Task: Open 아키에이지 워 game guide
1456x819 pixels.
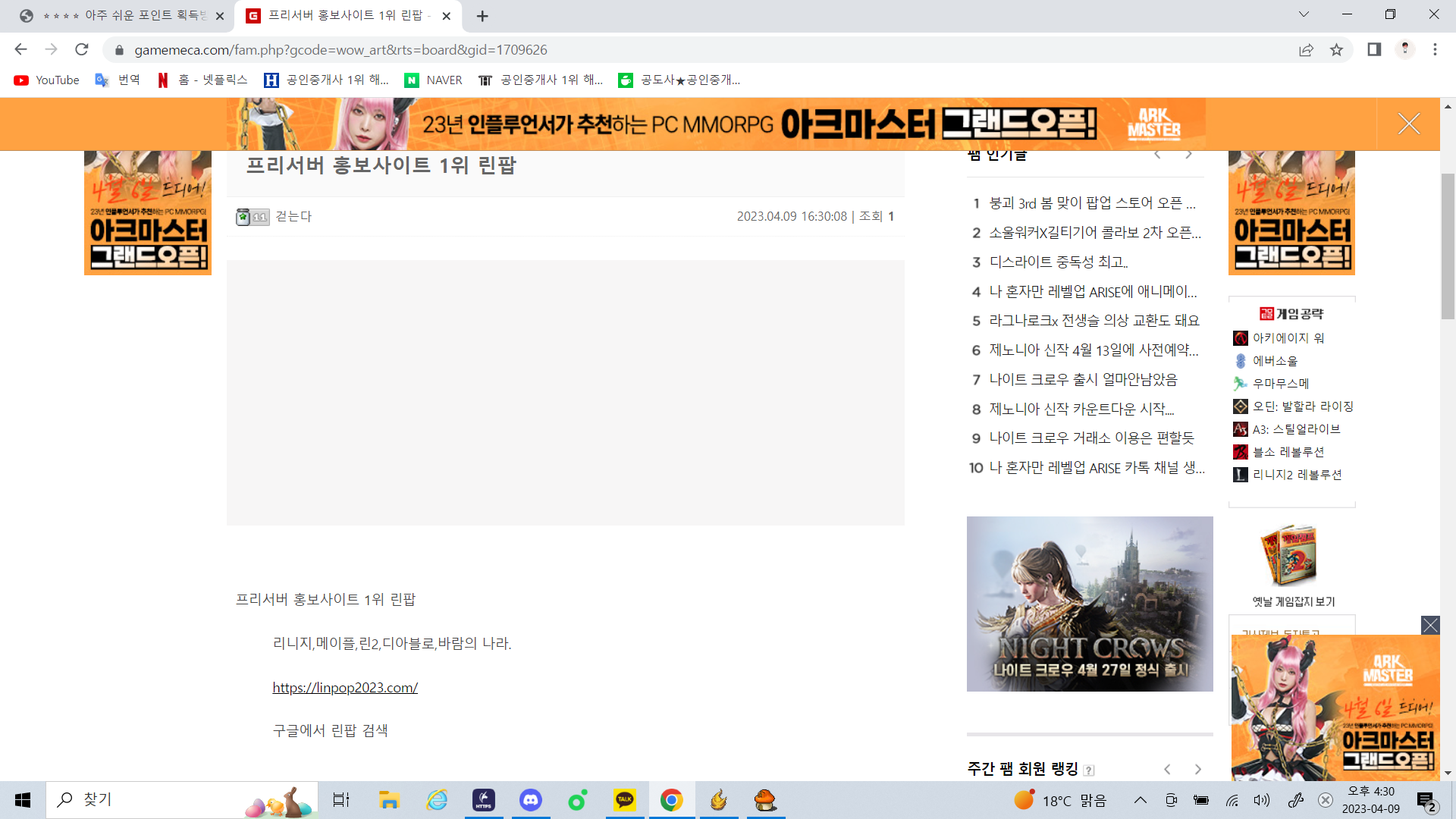Action: (1280, 338)
